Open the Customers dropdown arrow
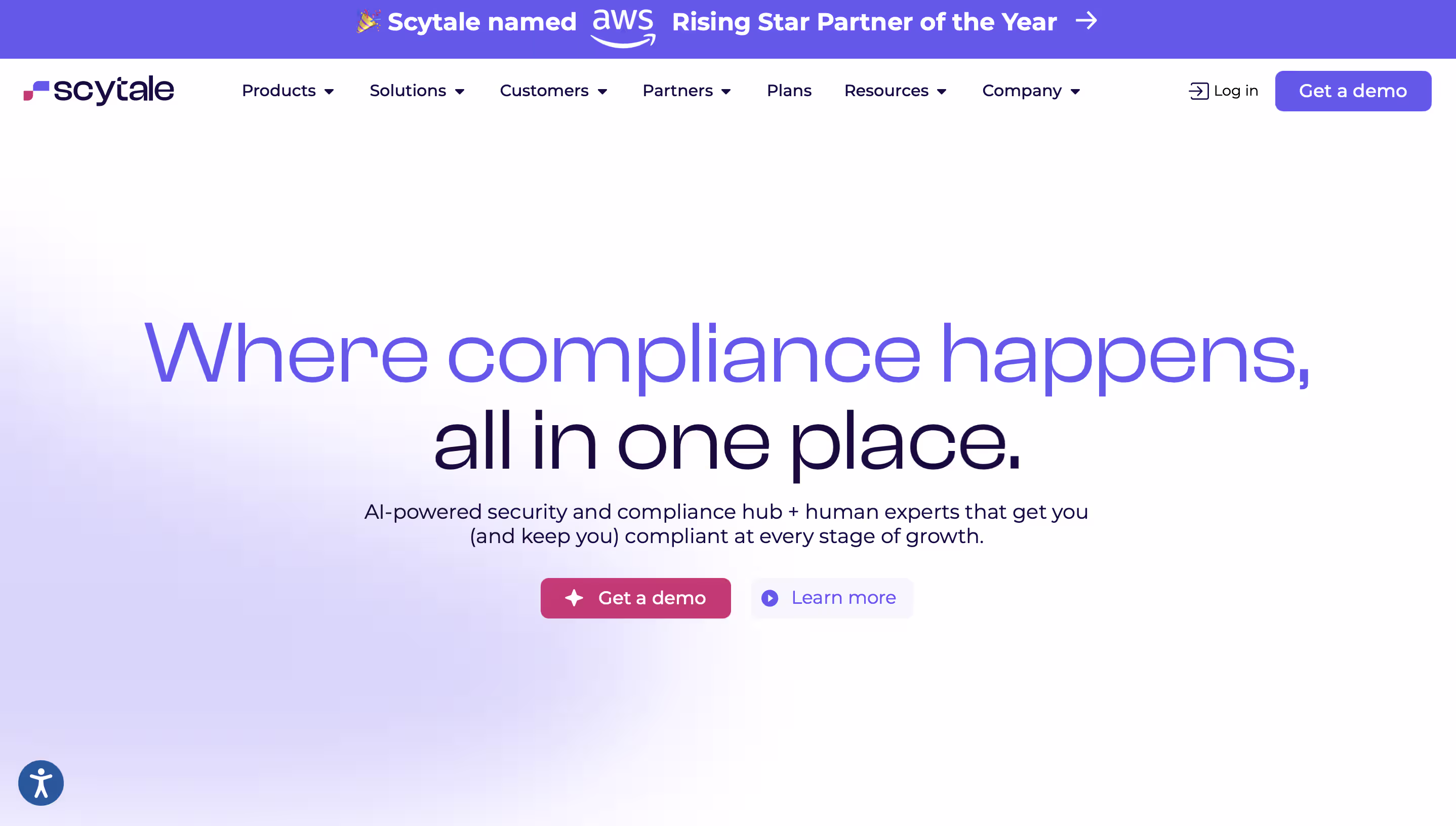The image size is (1456, 826). tap(602, 91)
